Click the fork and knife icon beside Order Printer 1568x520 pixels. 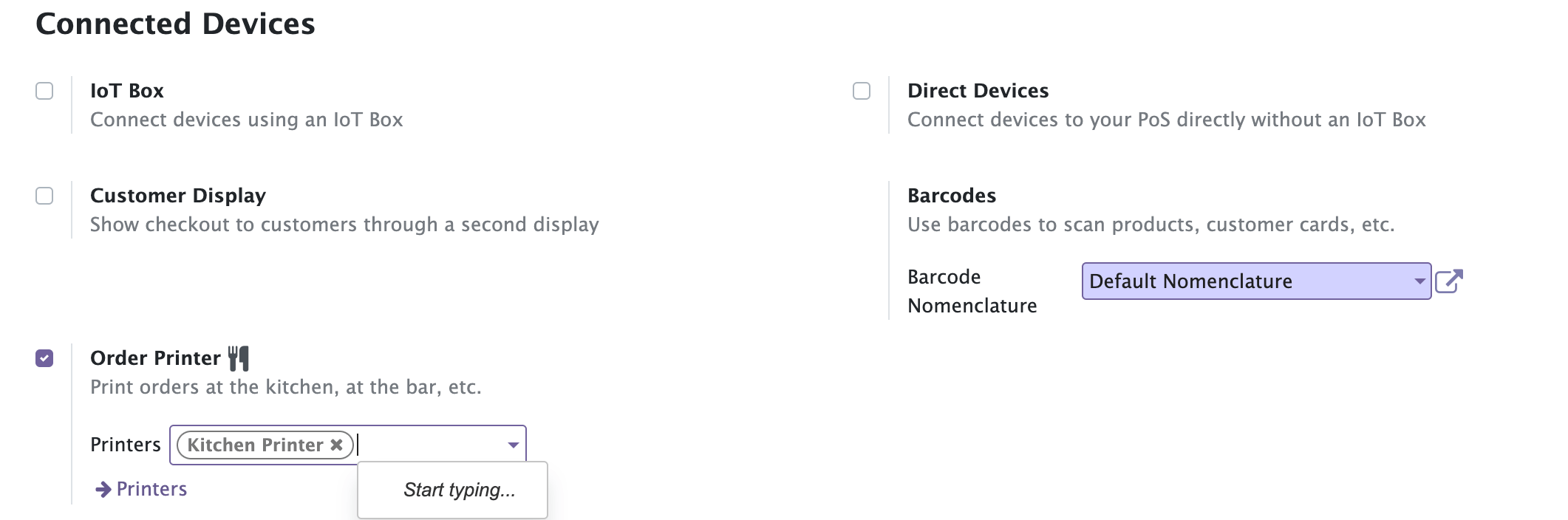tap(239, 358)
